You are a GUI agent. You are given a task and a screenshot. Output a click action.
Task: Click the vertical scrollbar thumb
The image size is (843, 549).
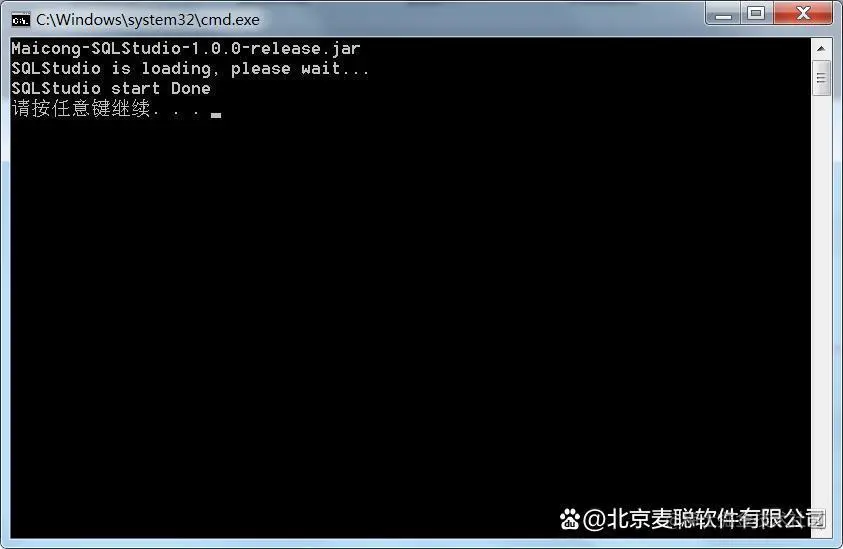coord(821,78)
